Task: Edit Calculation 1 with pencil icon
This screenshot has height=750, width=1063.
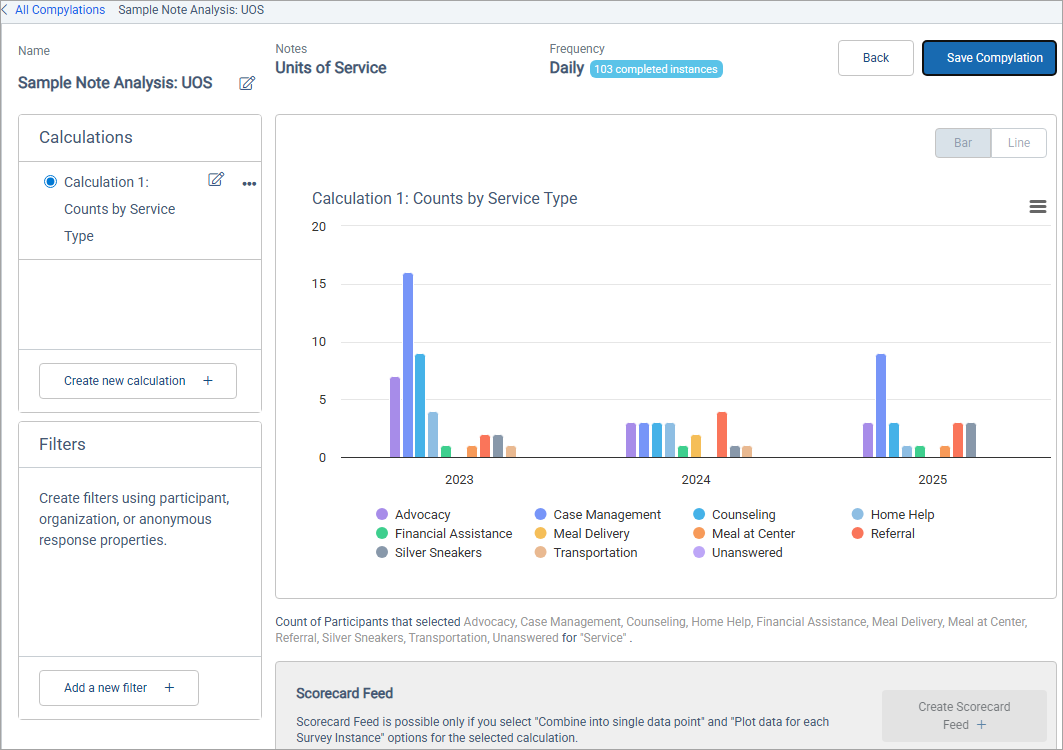Action: [216, 180]
